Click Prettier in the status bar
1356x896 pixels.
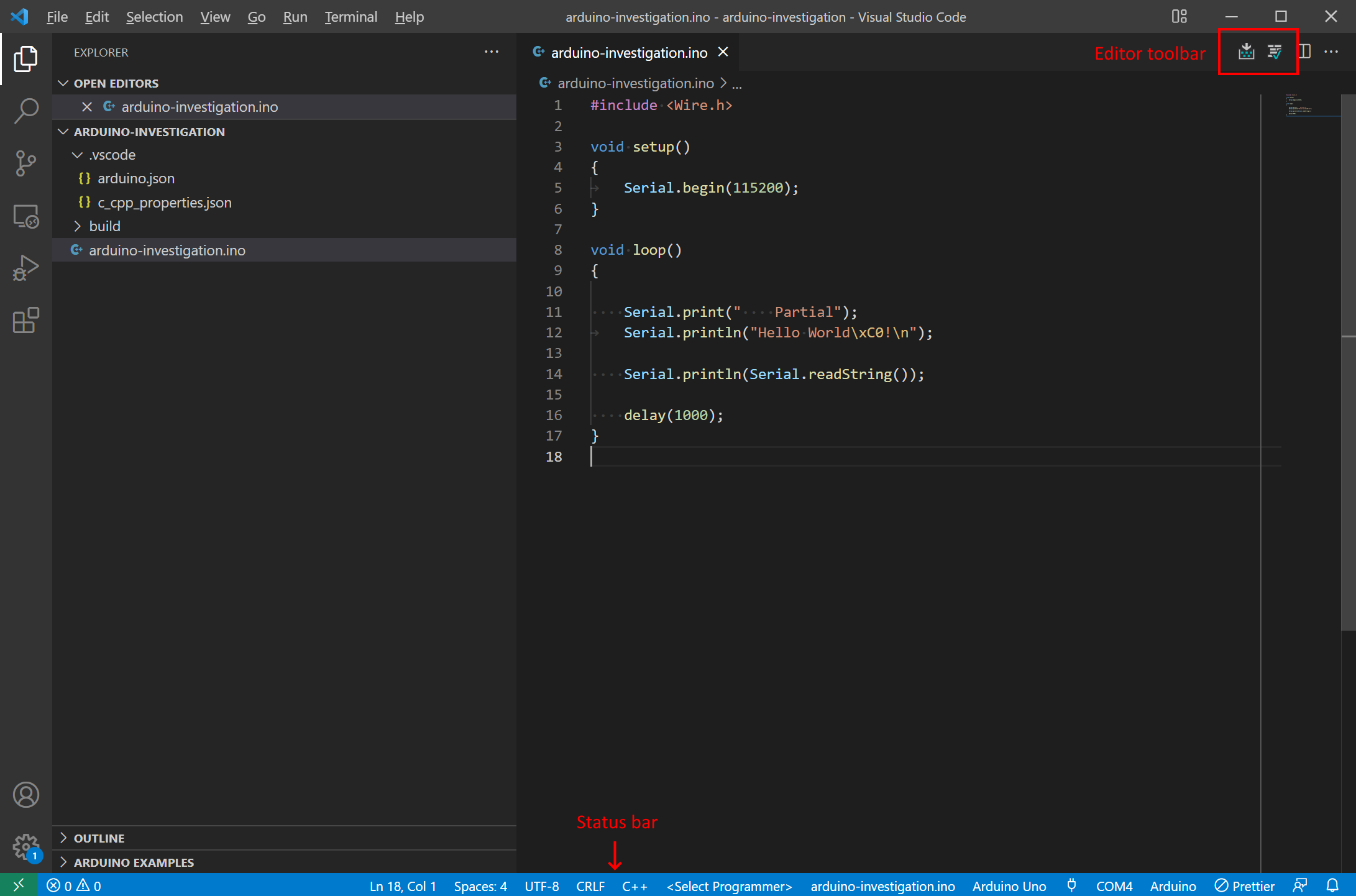coord(1245,885)
